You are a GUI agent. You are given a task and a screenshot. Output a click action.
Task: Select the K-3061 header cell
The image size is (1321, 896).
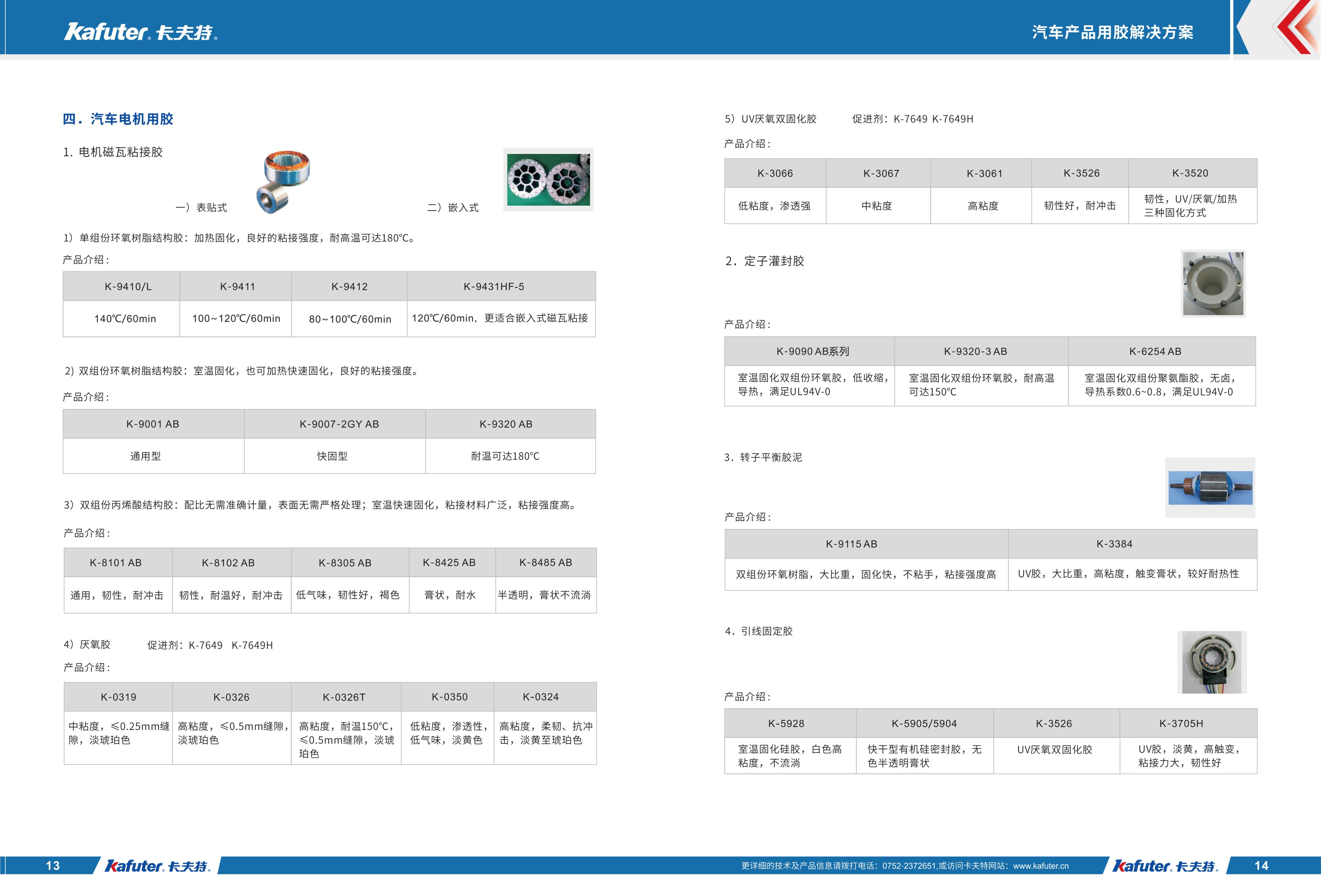click(x=981, y=173)
